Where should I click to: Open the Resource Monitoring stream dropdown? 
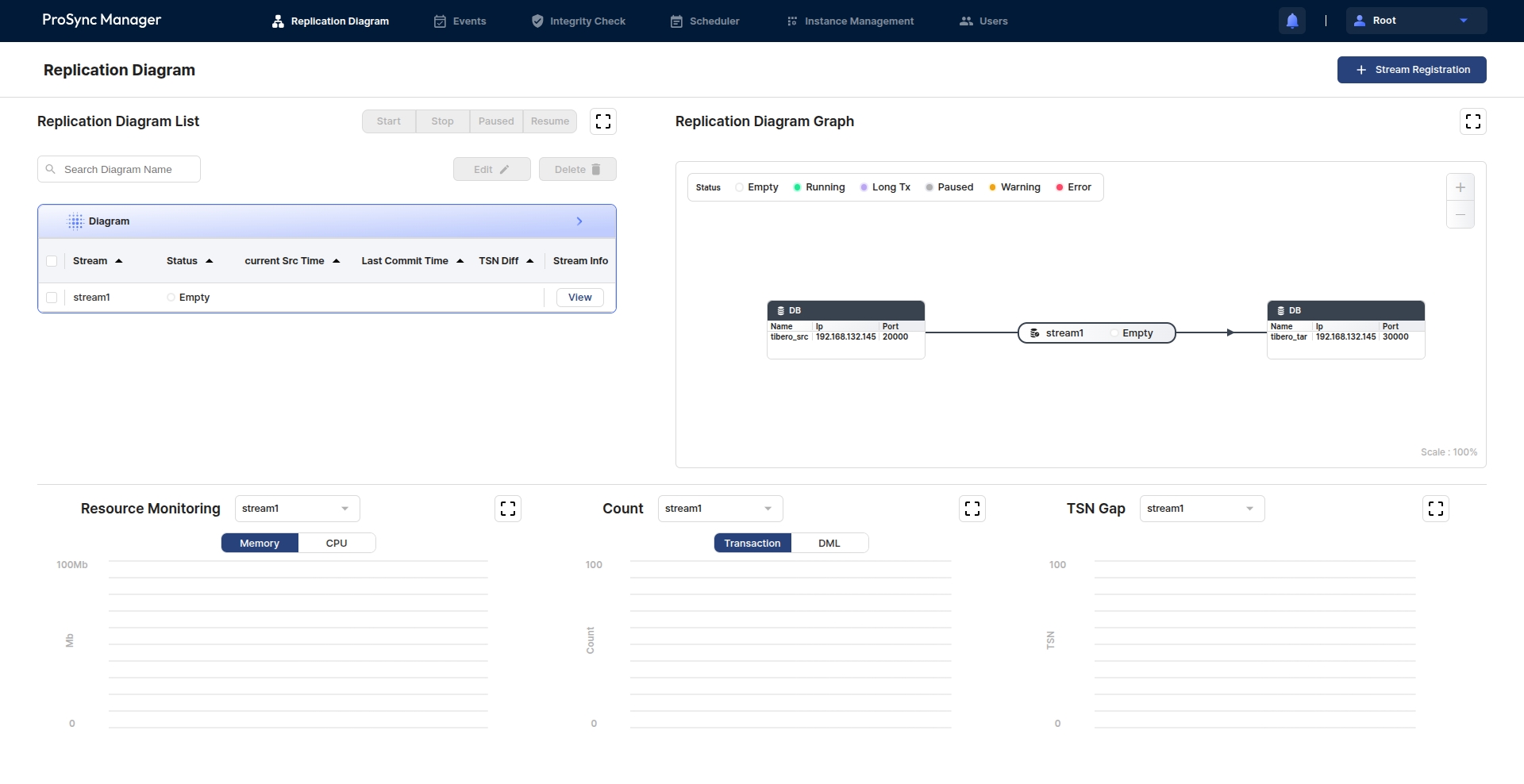point(297,509)
